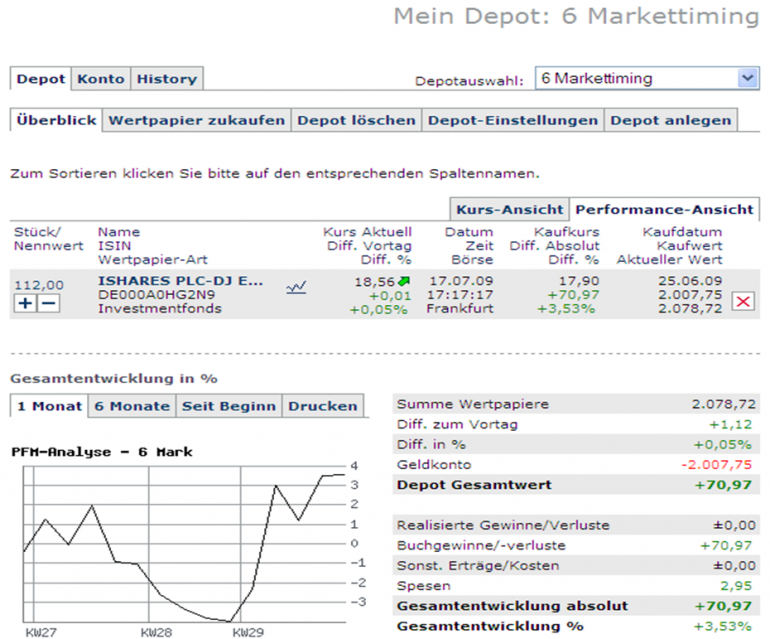Click the Sonst. Erträge/Kosten label
Image resolution: width=770 pixels, height=639 pixels.
478,566
